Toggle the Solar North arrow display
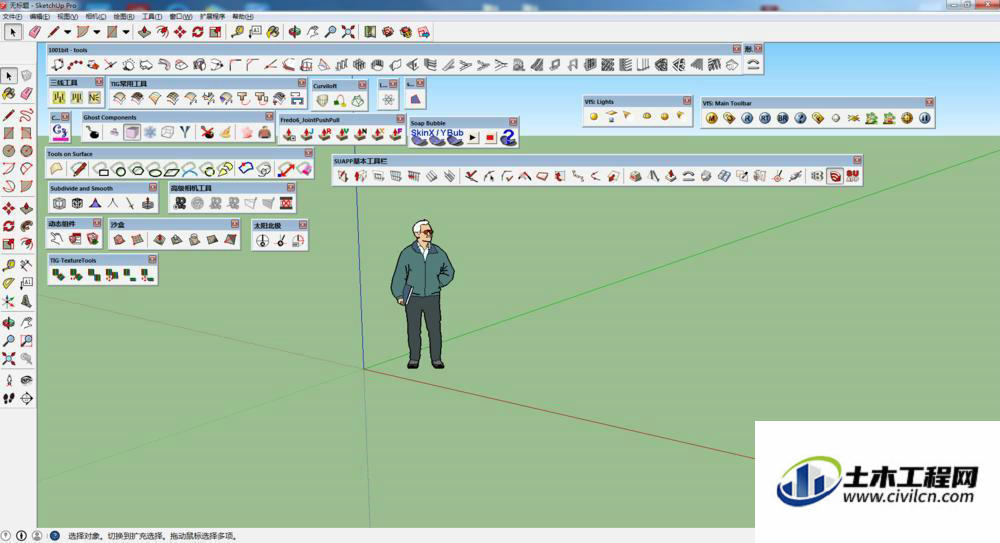Screen dimensions: 1000x543 [262, 241]
